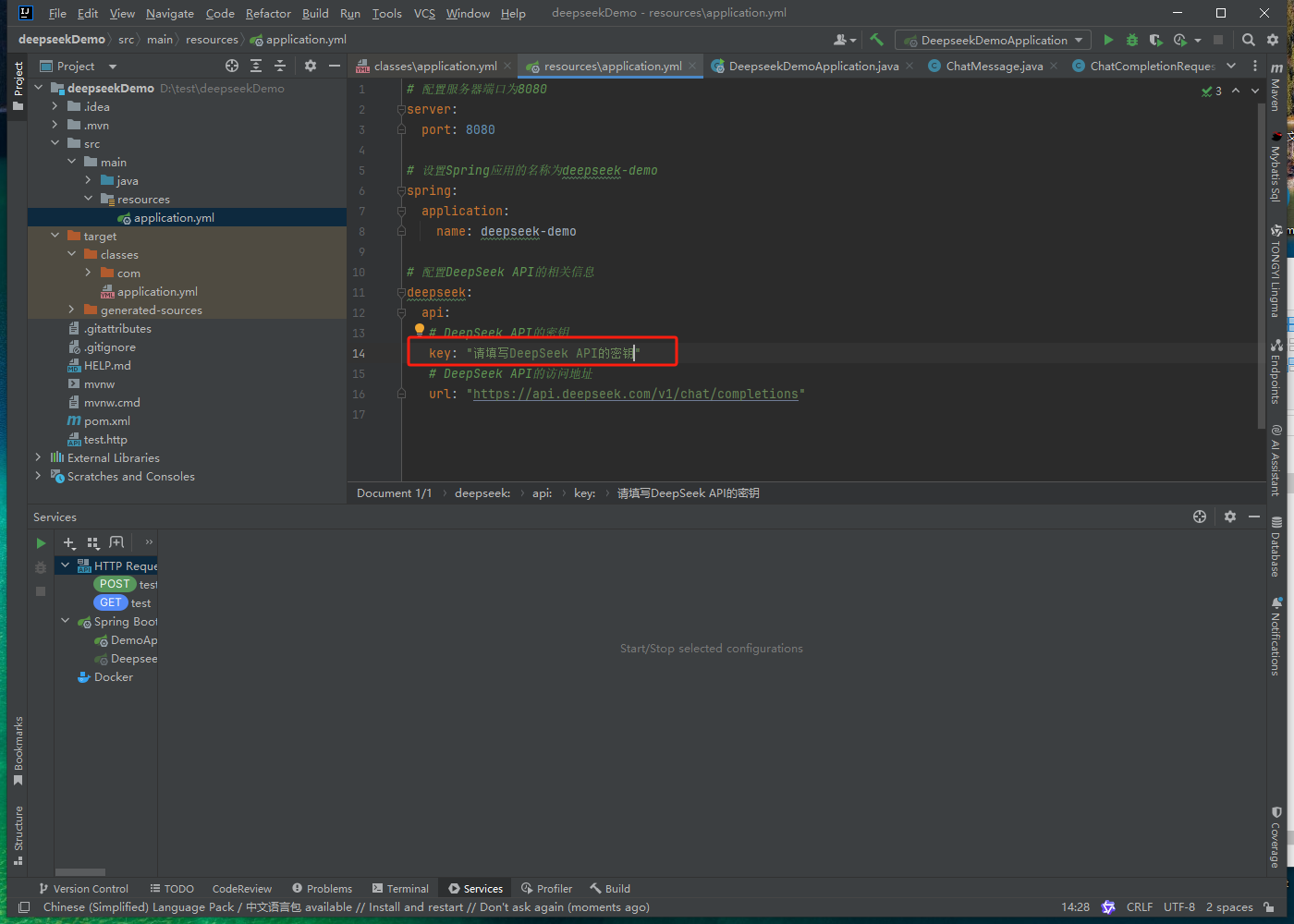The width and height of the screenshot is (1294, 924).
Task: Toggle the Bookmarks tool window stripe
Action: tap(18, 751)
